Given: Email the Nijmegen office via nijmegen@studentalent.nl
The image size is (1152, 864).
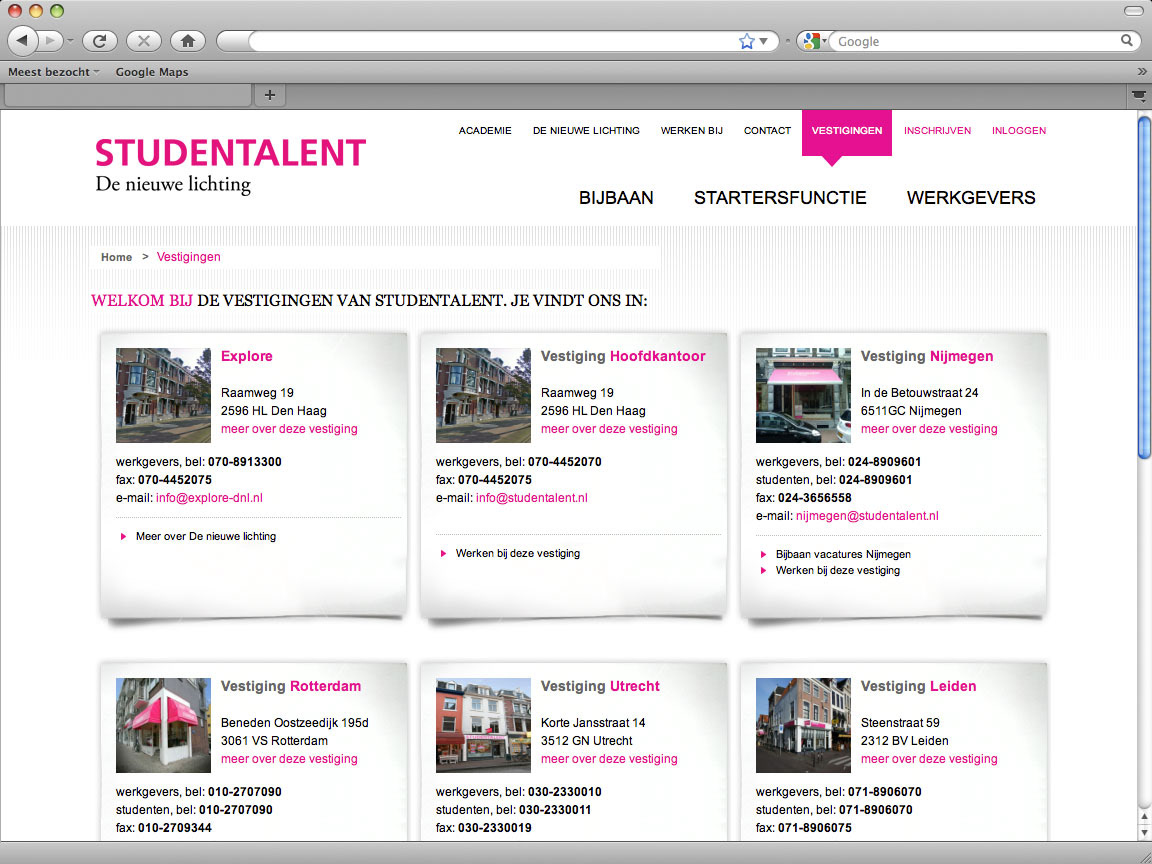Looking at the screenshot, I should point(866,515).
